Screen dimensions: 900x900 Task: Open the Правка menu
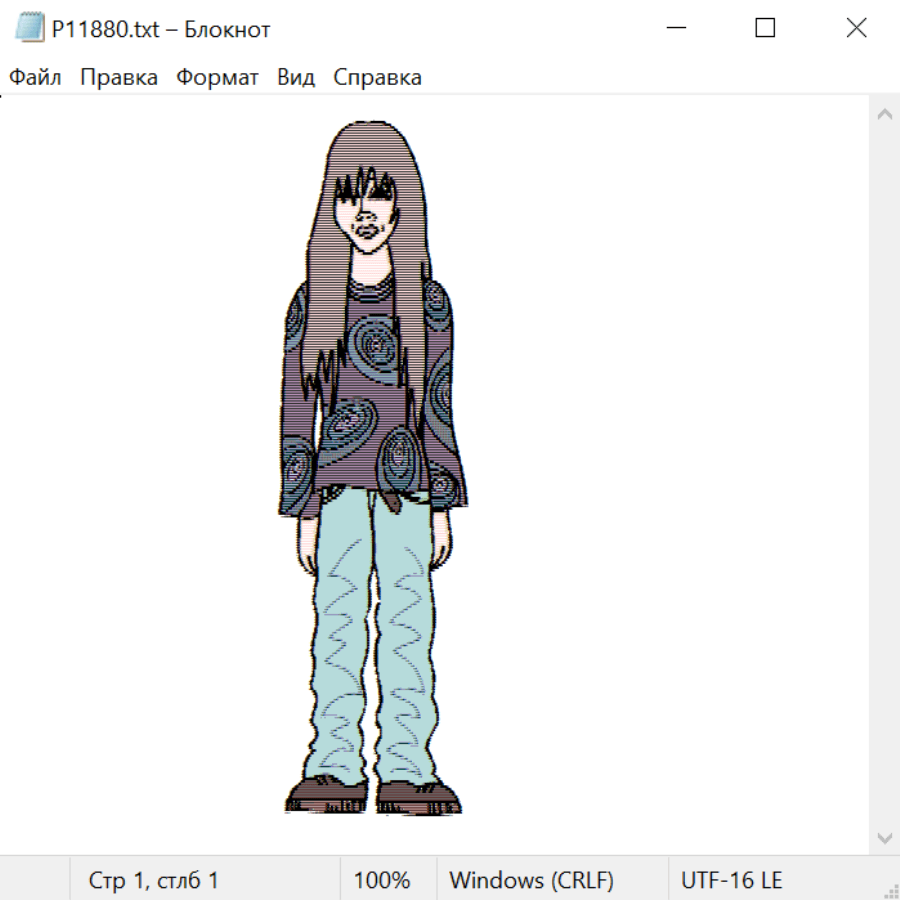click(119, 78)
